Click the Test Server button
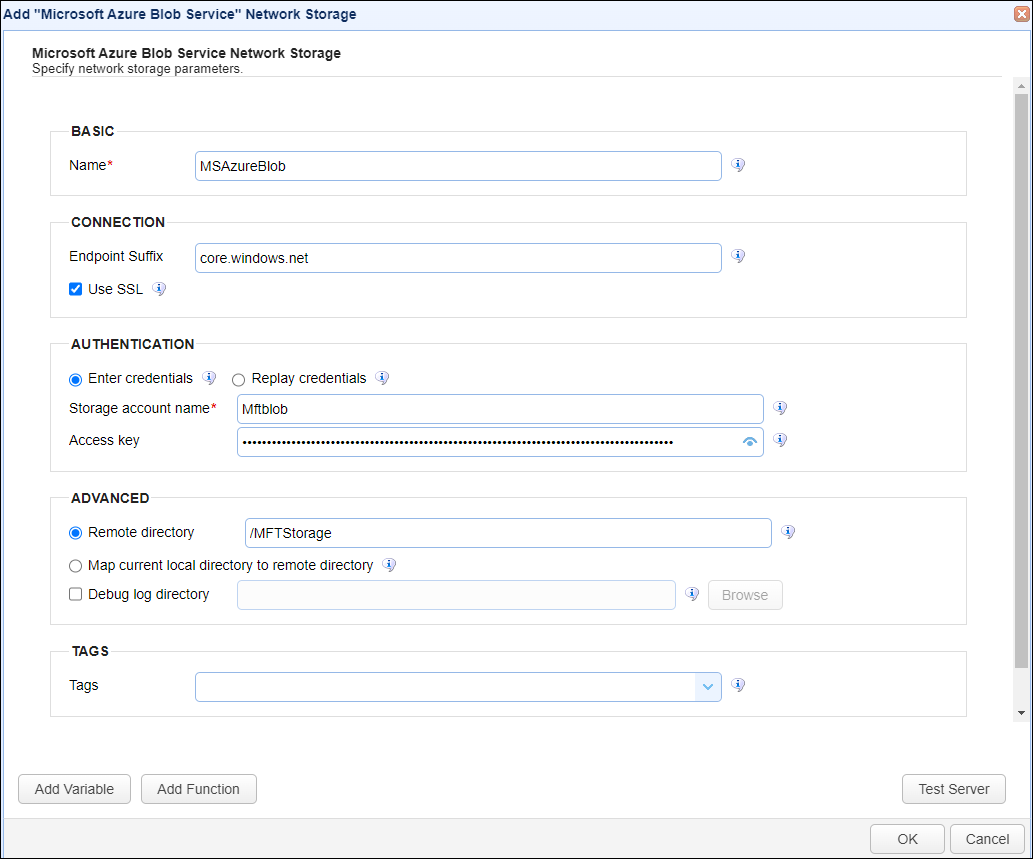 click(953, 789)
